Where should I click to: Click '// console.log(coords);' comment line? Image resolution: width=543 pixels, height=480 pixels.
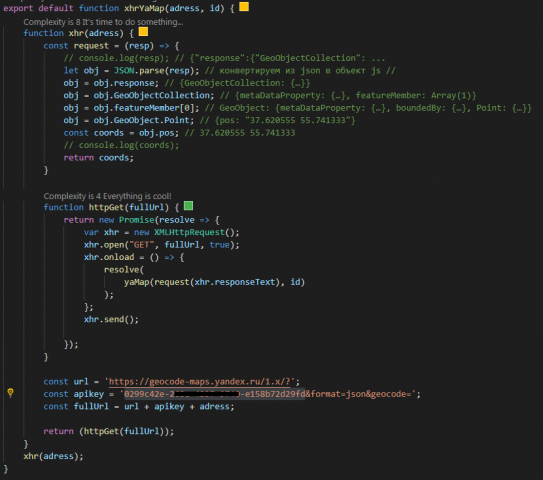[121, 145]
